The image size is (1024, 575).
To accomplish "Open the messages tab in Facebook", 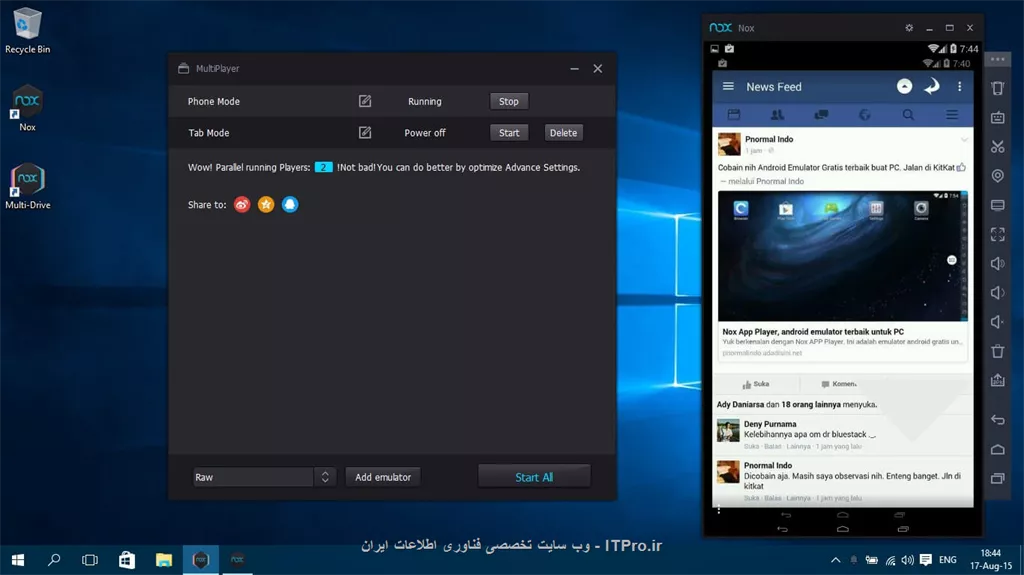I will coord(821,115).
